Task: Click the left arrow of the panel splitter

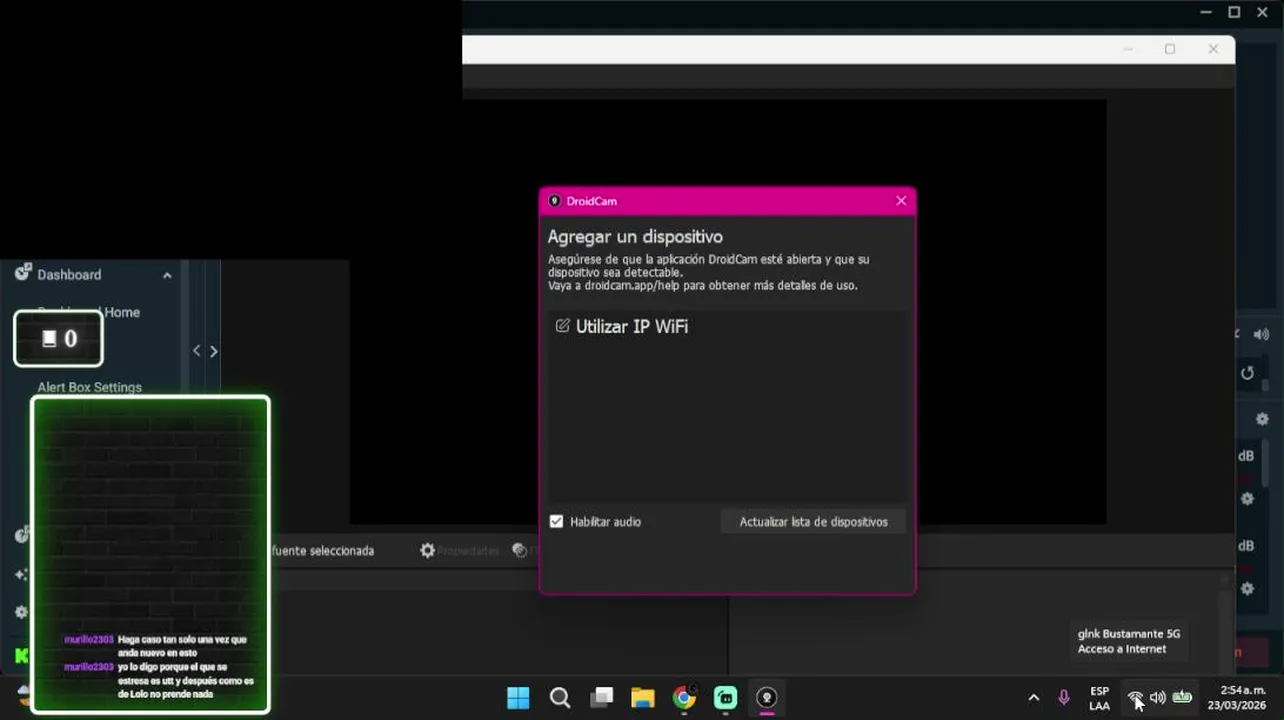Action: (197, 351)
